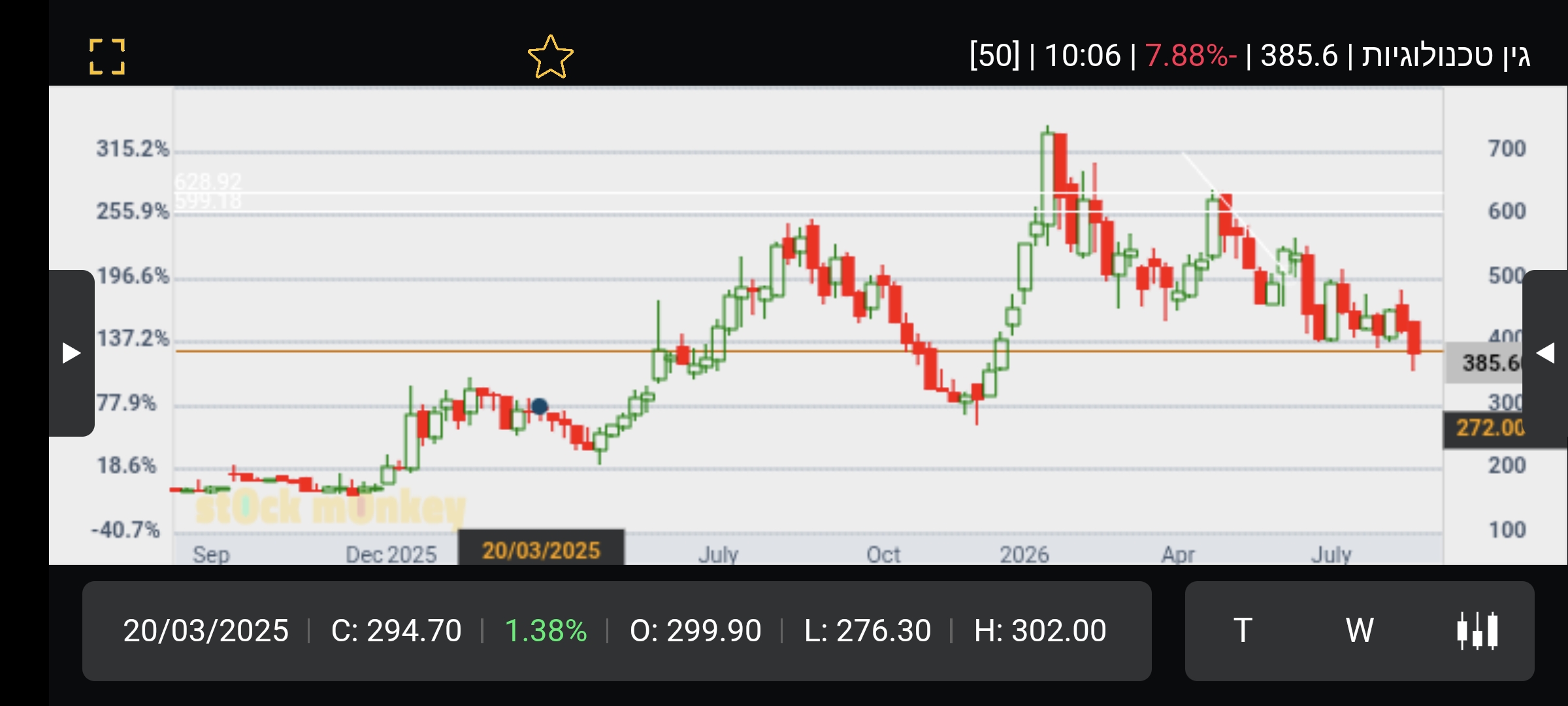Expand right side panel arrow

click(x=1545, y=353)
